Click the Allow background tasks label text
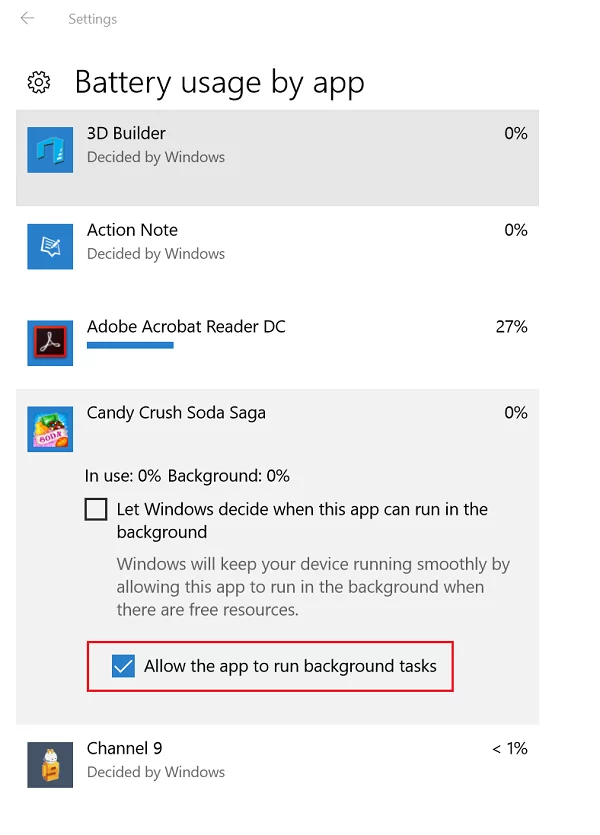Screen dimensions: 600x835 coord(290,666)
